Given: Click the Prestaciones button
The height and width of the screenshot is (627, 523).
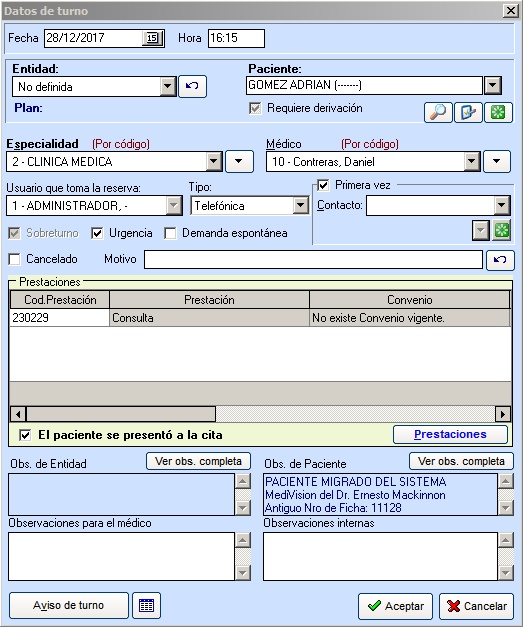Looking at the screenshot, I should pos(450,434).
